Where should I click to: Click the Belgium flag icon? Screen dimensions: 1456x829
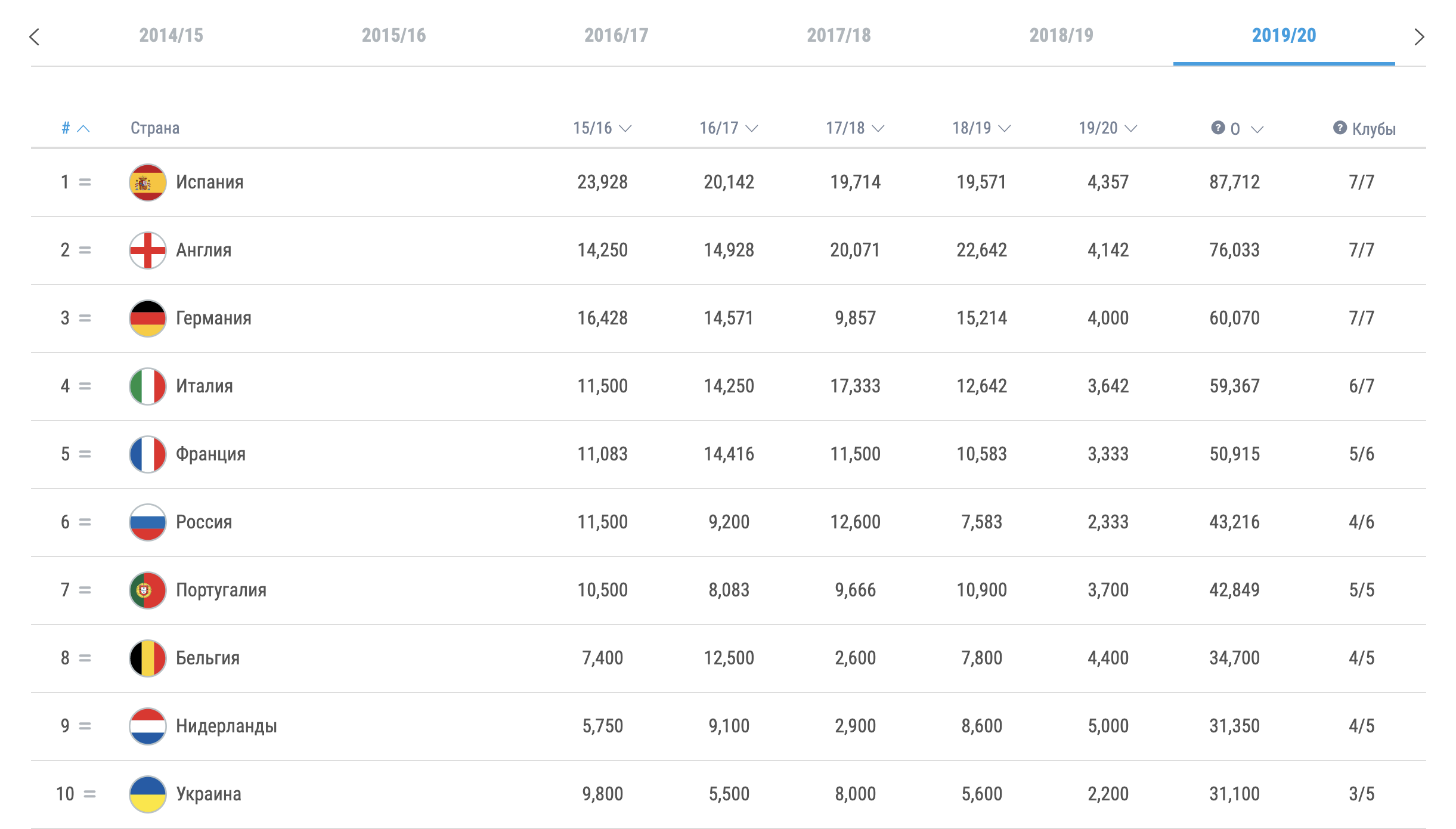point(147,658)
